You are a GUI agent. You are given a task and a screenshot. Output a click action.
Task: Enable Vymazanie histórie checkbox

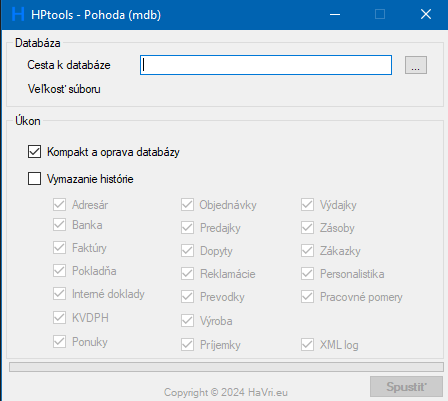tap(34, 179)
